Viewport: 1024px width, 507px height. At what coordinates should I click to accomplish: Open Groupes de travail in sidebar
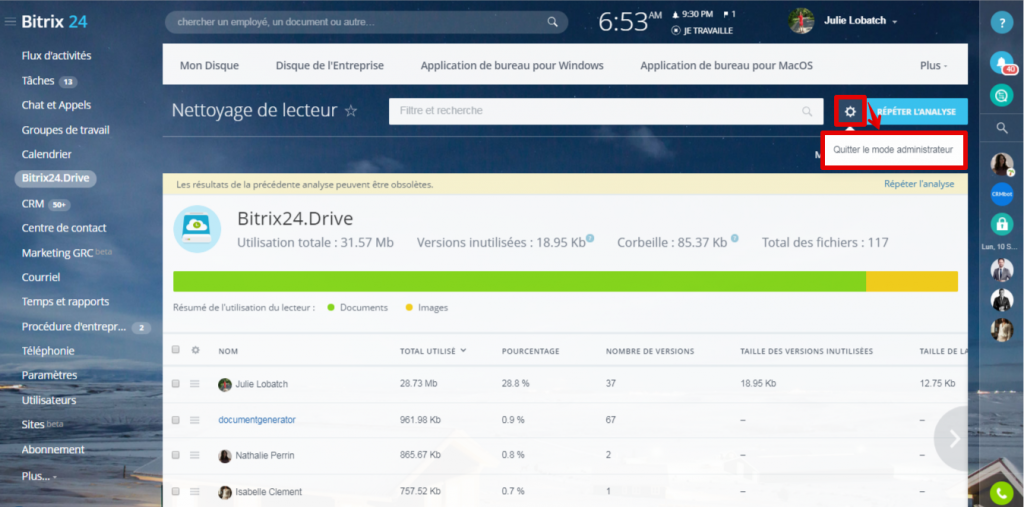tap(65, 130)
